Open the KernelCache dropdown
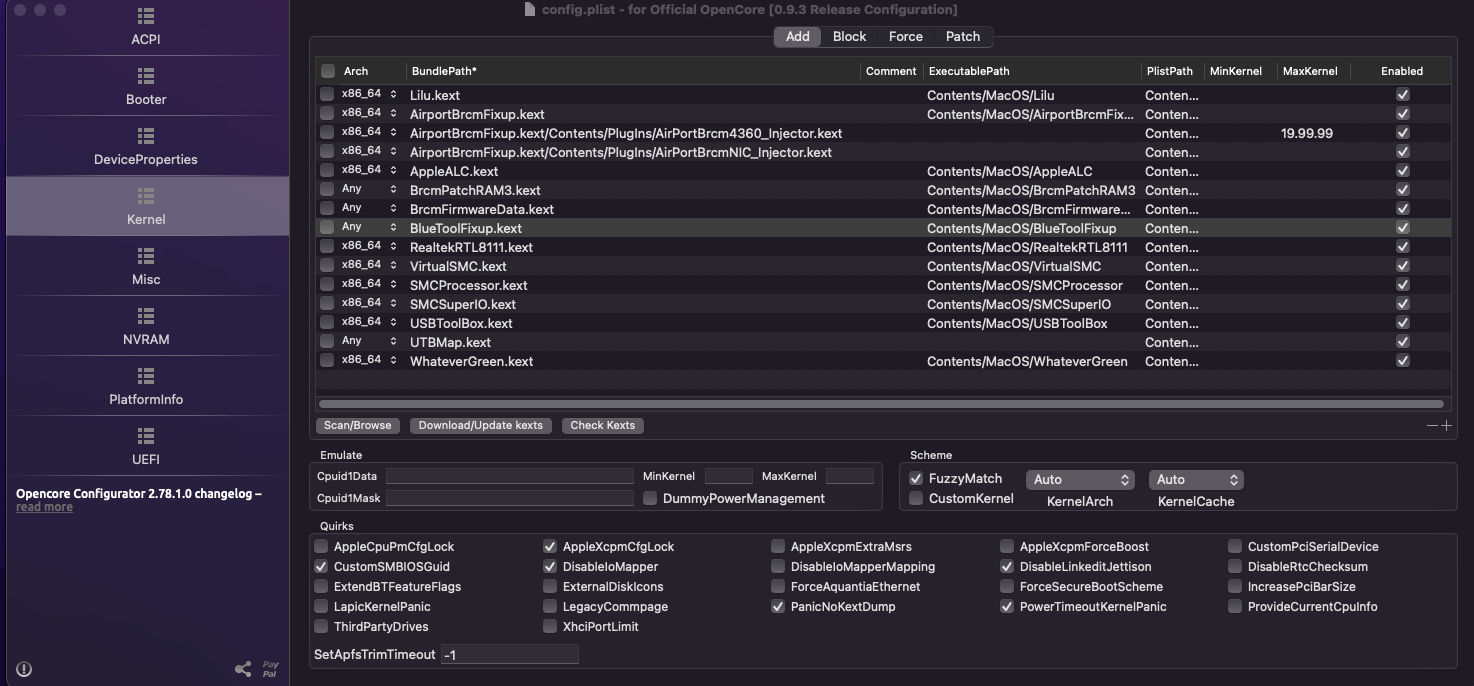1474x686 pixels. (x=1196, y=480)
